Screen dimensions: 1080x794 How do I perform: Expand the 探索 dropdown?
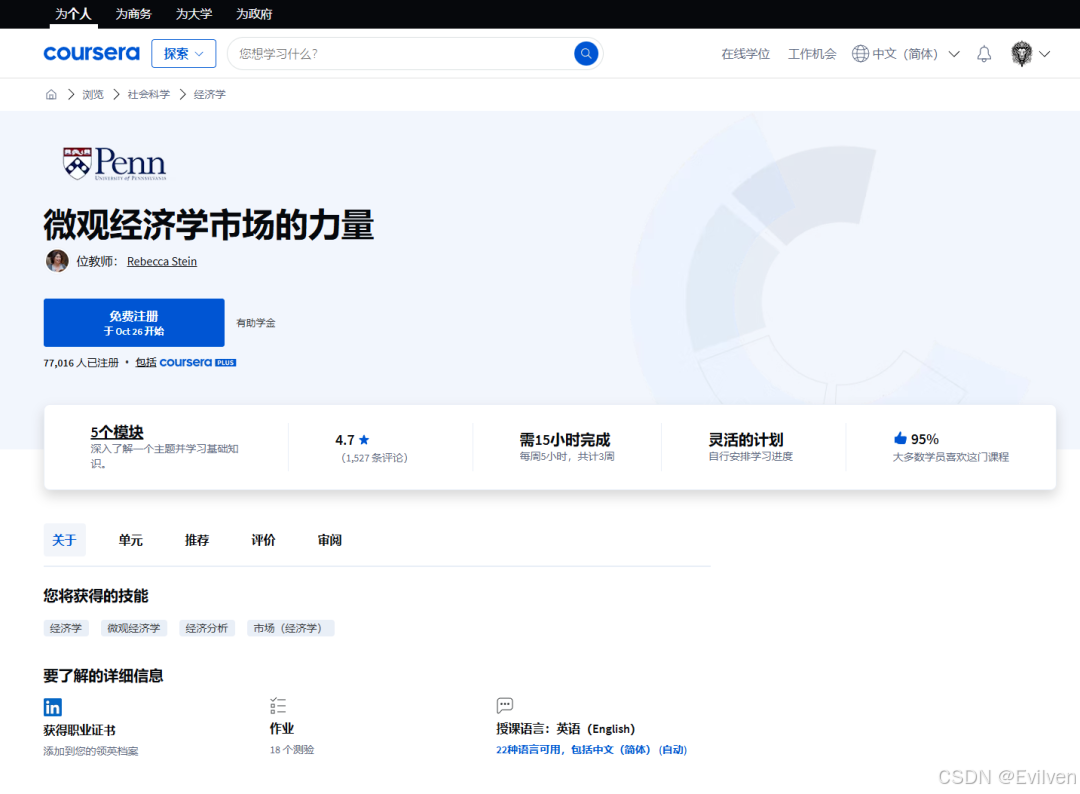(183, 53)
